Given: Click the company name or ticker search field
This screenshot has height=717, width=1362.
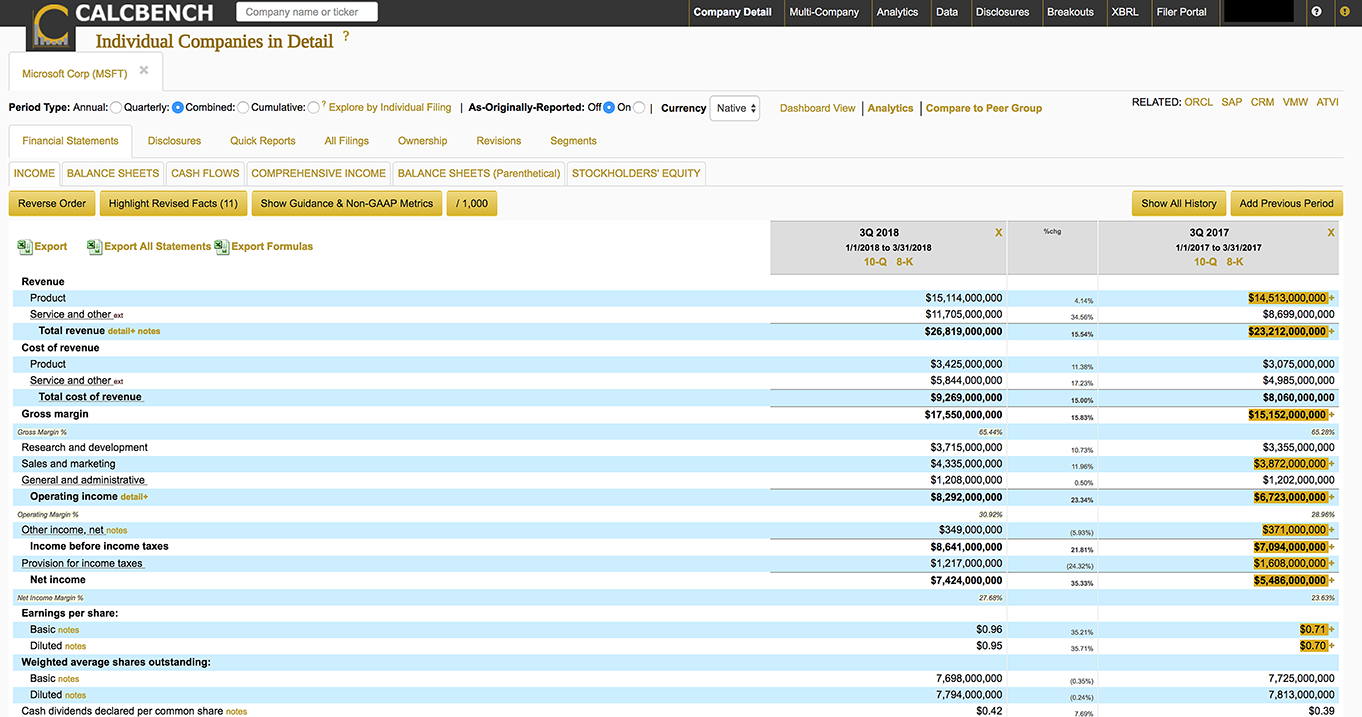Looking at the screenshot, I should (x=307, y=12).
